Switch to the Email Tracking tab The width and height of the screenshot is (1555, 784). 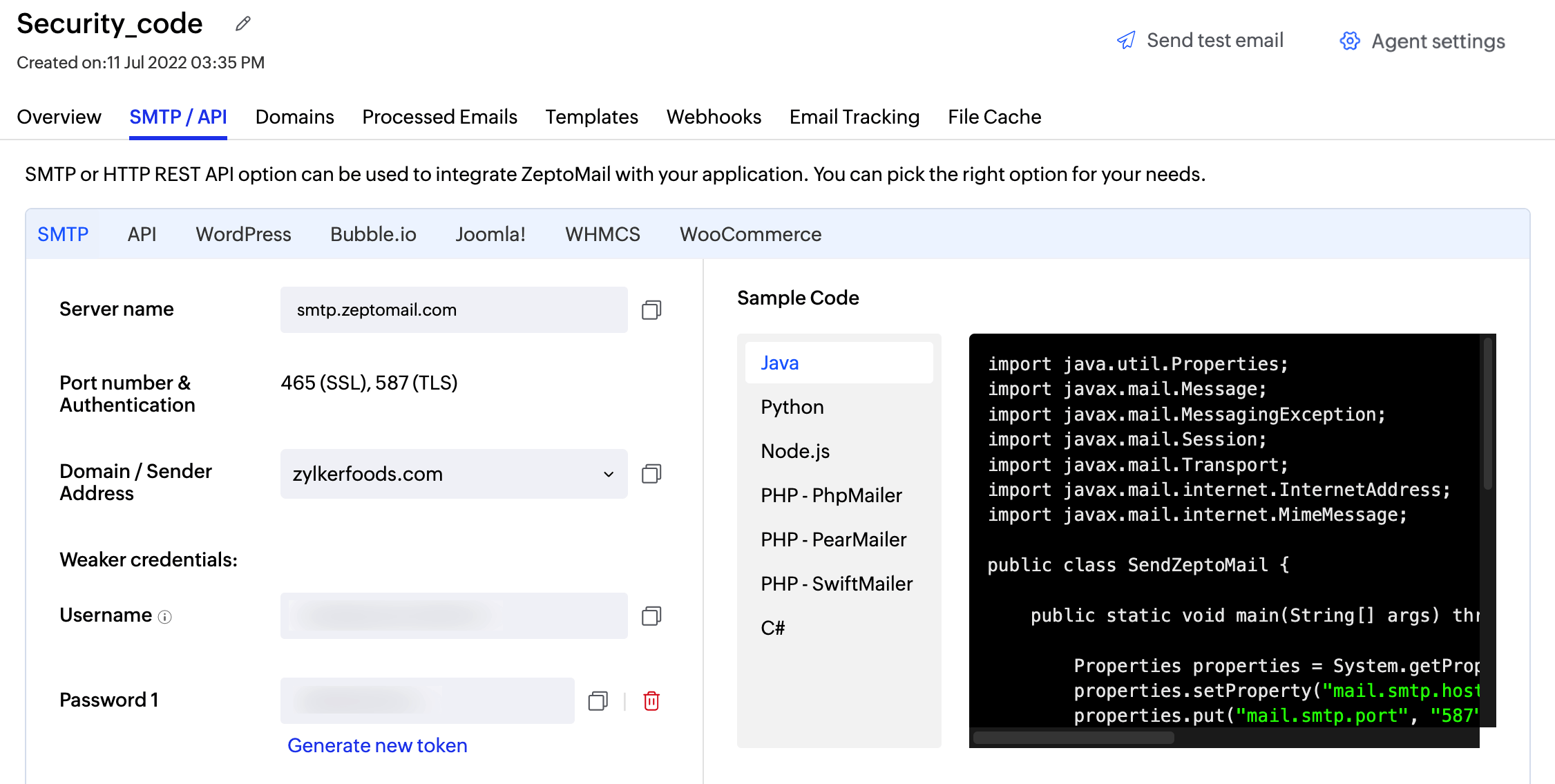click(854, 117)
